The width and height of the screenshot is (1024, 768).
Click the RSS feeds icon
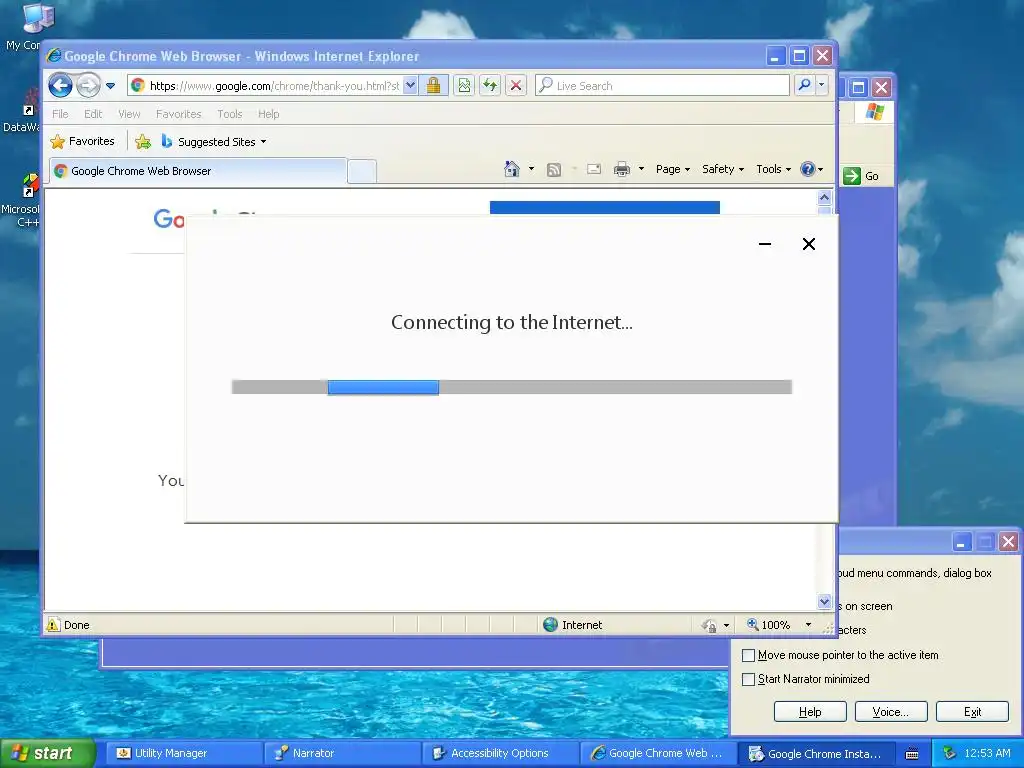tap(554, 170)
